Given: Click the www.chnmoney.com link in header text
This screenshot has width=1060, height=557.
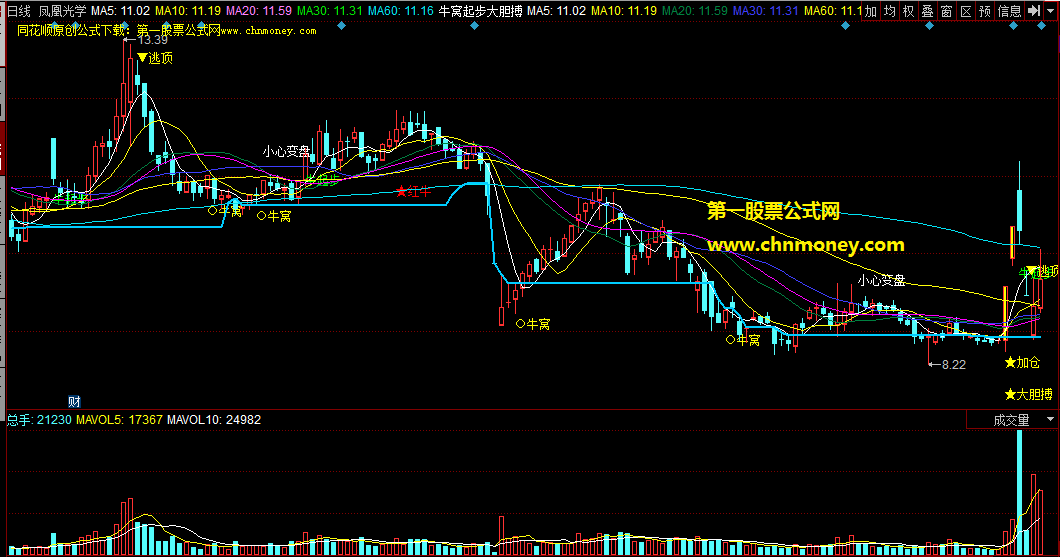Looking at the screenshot, I should point(268,30).
